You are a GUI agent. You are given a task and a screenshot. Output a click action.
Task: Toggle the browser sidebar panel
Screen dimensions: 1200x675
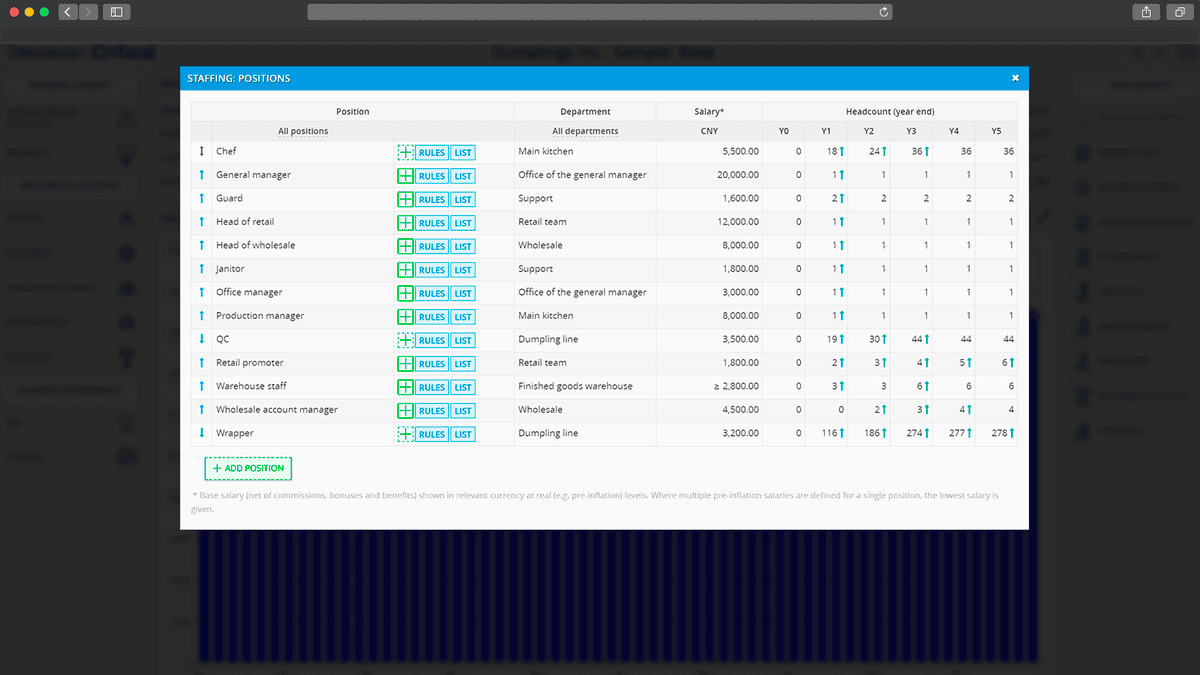[117, 12]
